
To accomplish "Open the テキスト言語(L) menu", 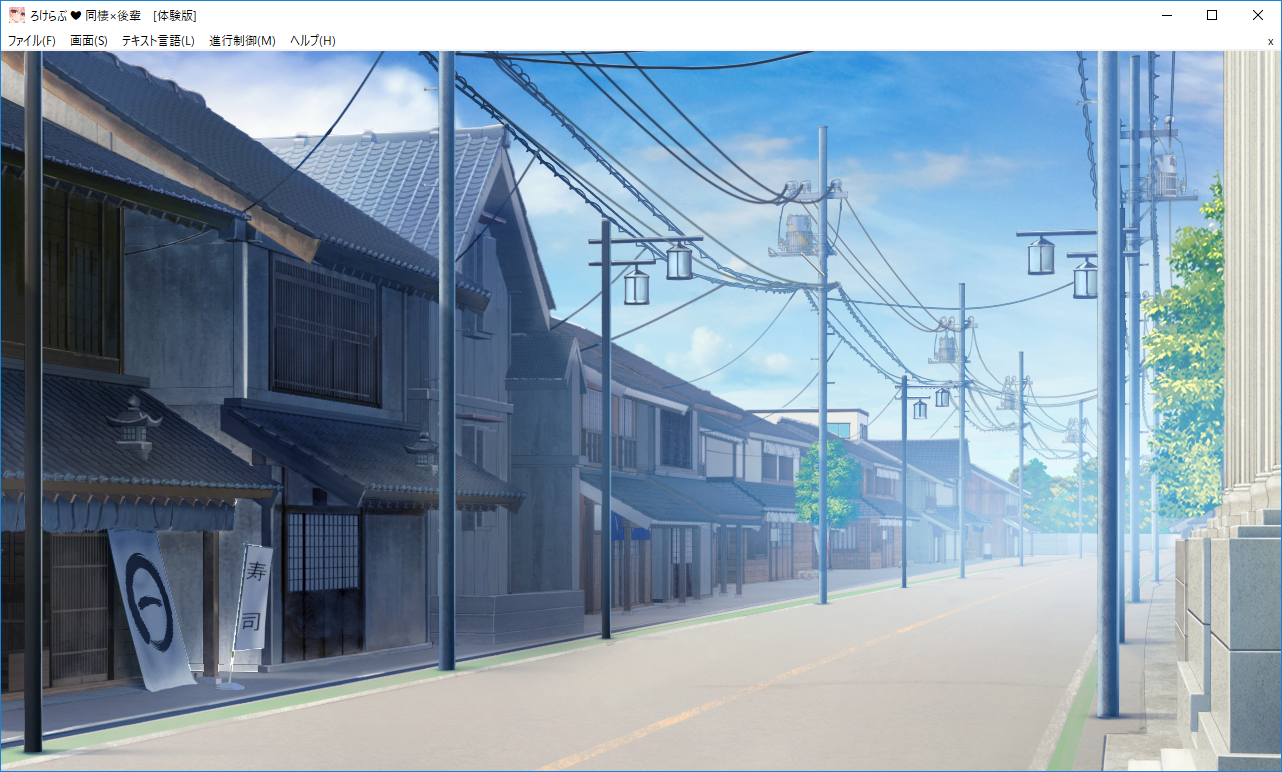I will (158, 41).
